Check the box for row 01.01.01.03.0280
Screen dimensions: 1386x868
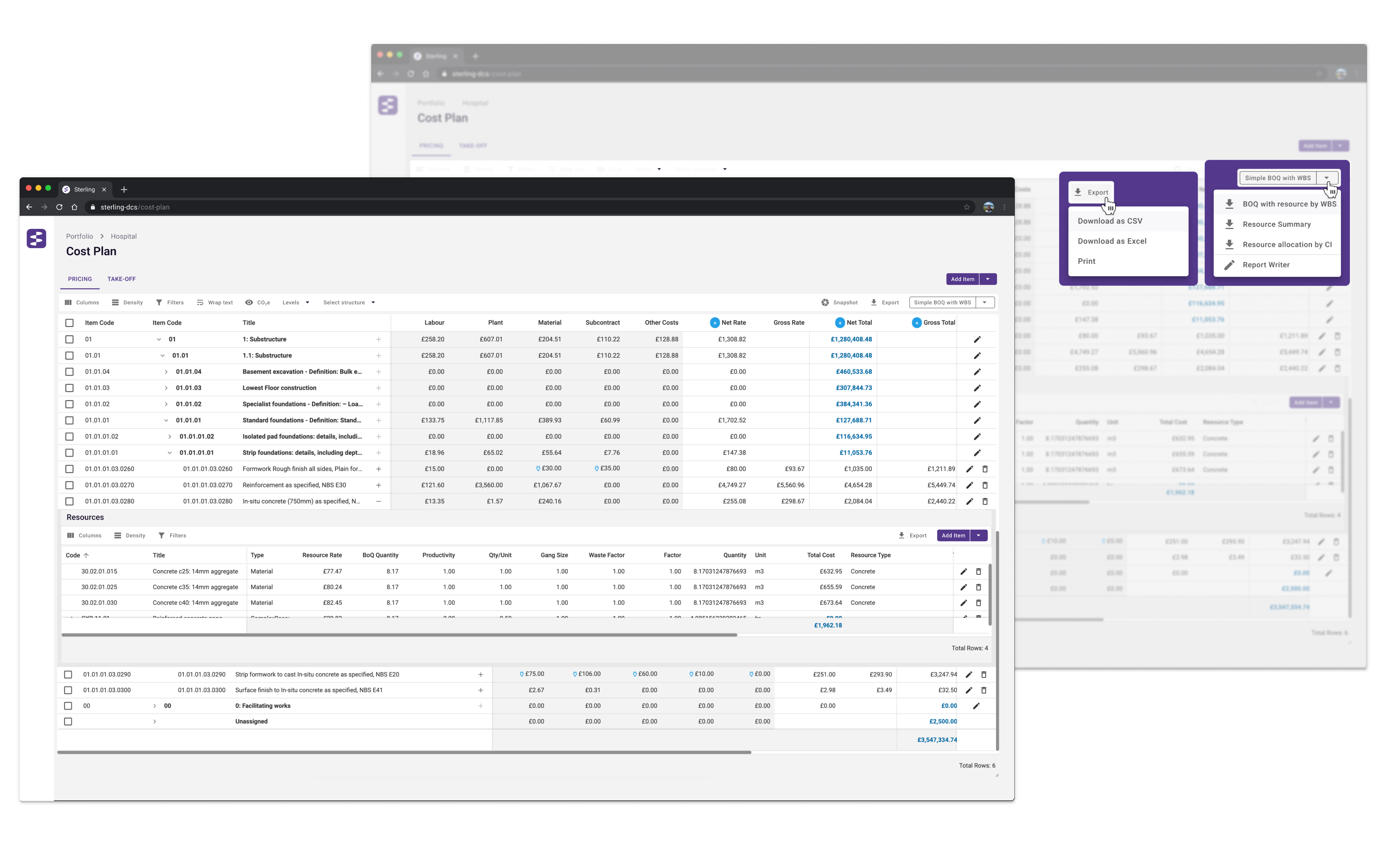(x=70, y=501)
